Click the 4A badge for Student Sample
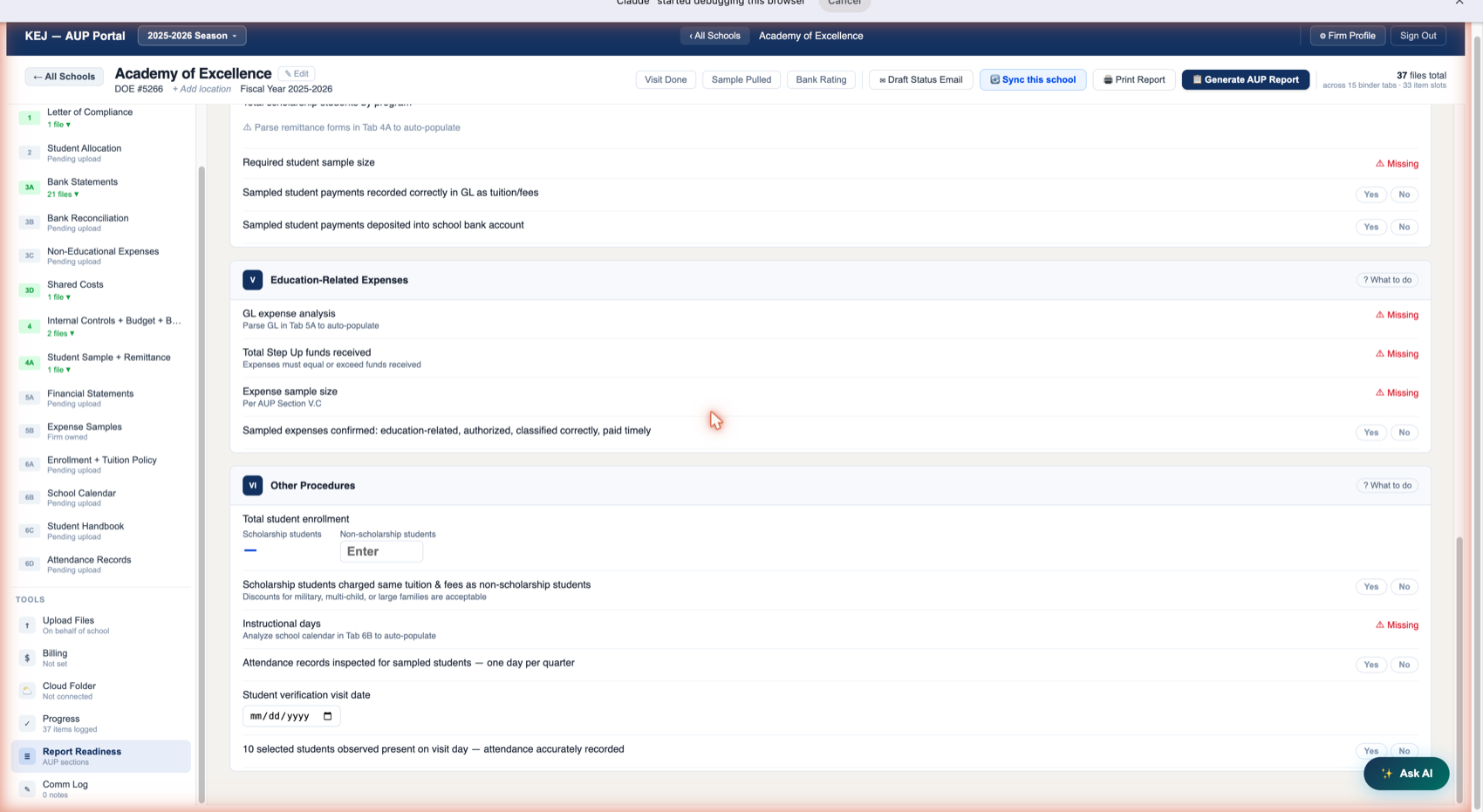The height and width of the screenshot is (812, 1483). click(x=29, y=363)
